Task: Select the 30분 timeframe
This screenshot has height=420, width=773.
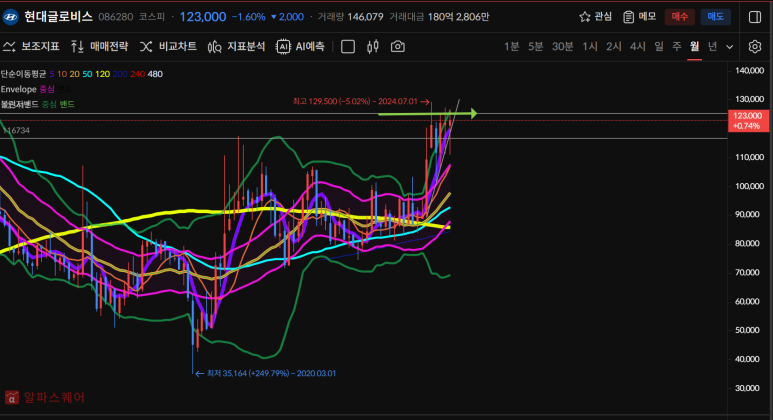Action: tap(562, 46)
